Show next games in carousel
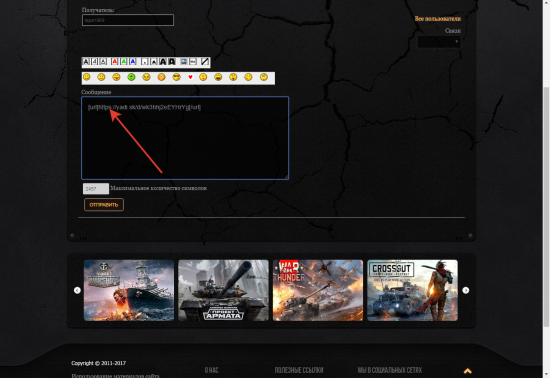The image size is (550, 378). [465, 290]
